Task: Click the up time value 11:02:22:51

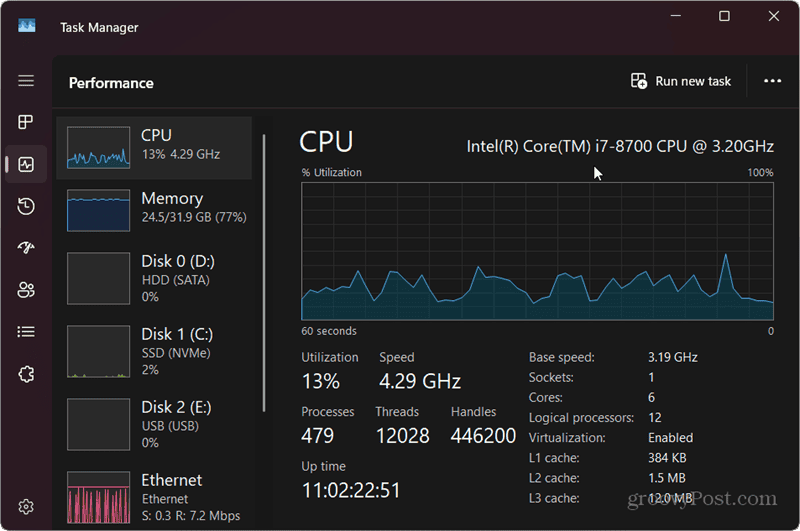Action: pos(351,490)
